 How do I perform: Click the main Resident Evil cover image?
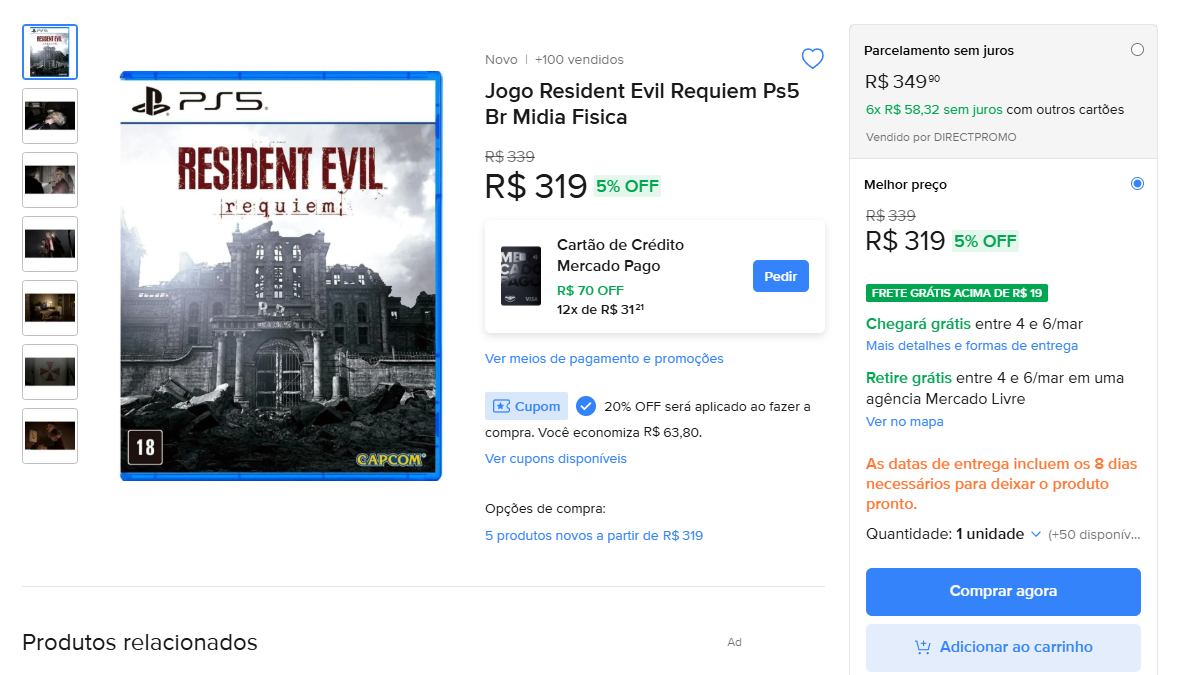coord(281,276)
